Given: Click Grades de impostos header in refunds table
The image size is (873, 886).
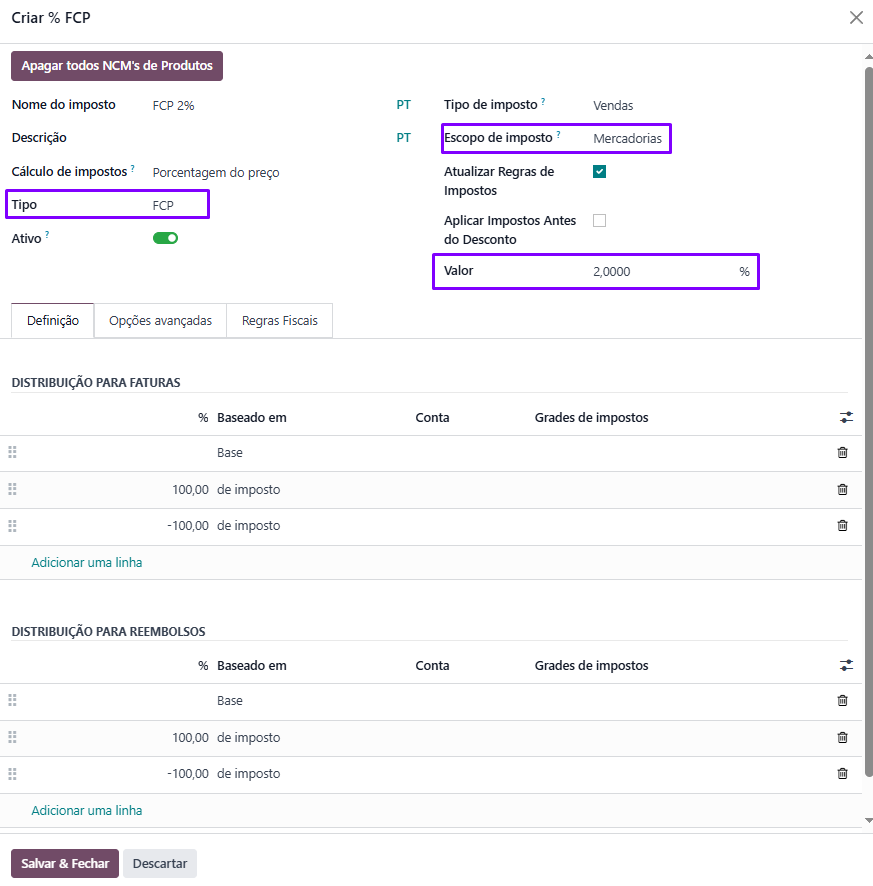Looking at the screenshot, I should point(591,666).
